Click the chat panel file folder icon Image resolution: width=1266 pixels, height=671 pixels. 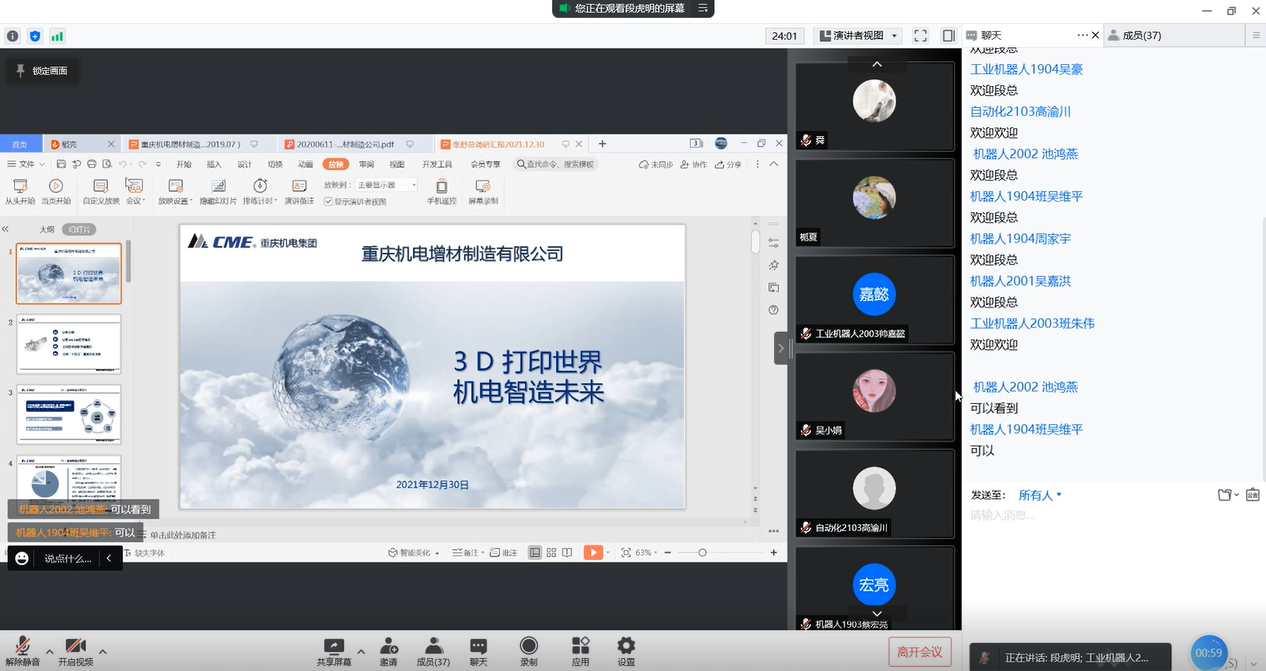(x=1225, y=494)
